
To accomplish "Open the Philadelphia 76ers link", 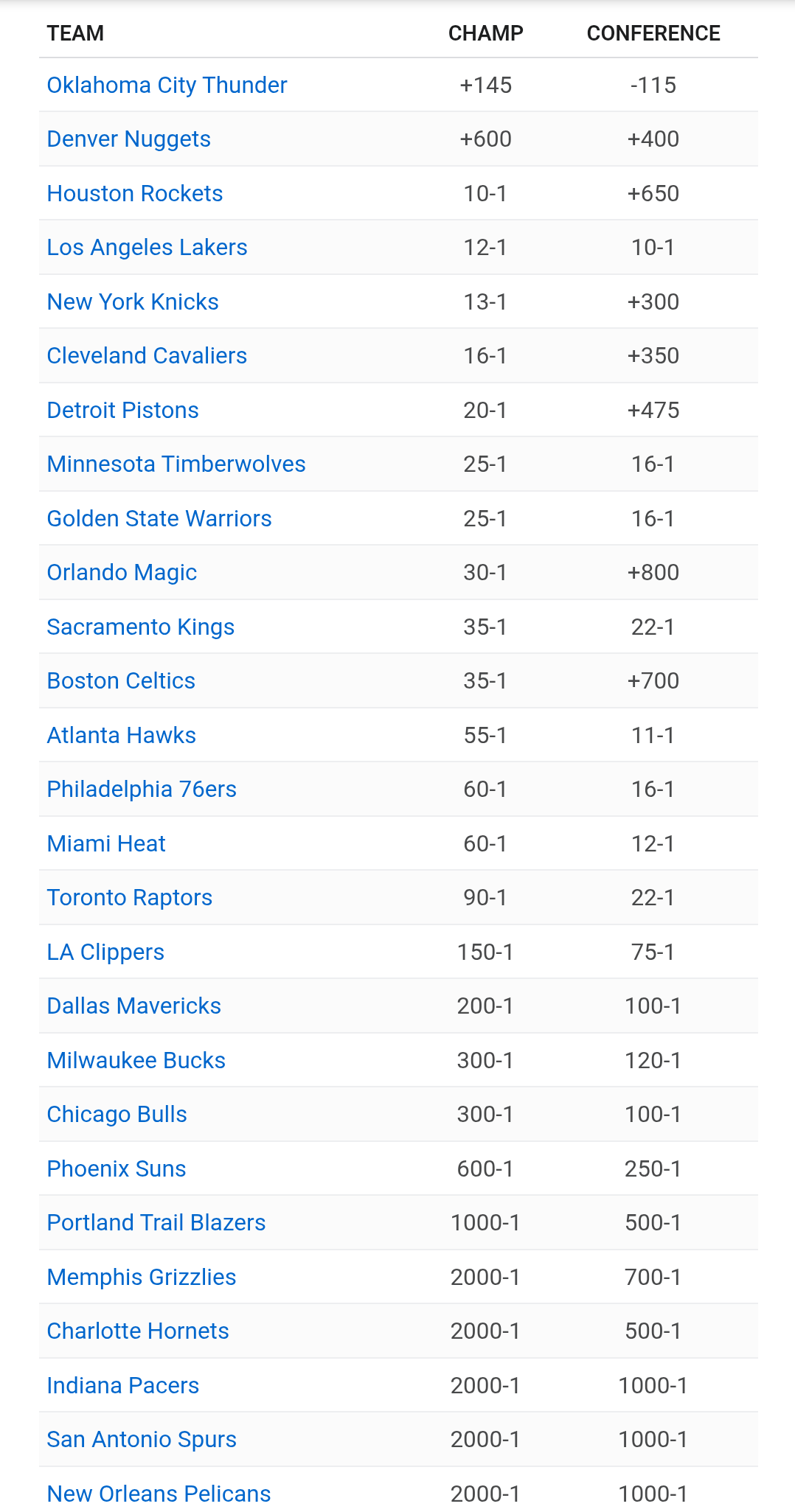I will click(142, 789).
